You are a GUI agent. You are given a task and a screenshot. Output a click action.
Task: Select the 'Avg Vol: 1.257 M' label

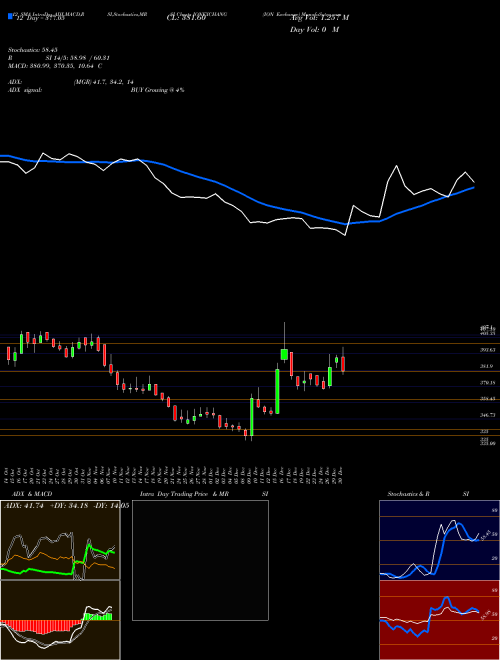319,18
